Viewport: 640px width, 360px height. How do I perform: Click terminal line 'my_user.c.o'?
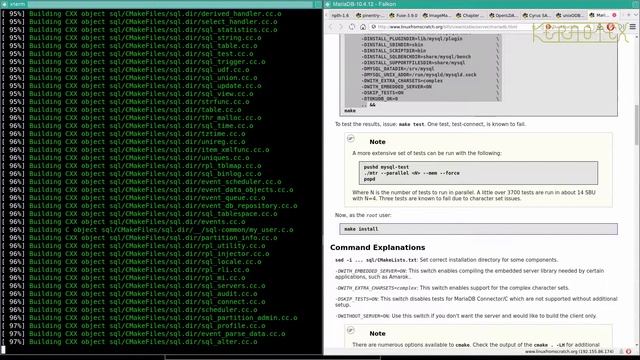[147, 230]
